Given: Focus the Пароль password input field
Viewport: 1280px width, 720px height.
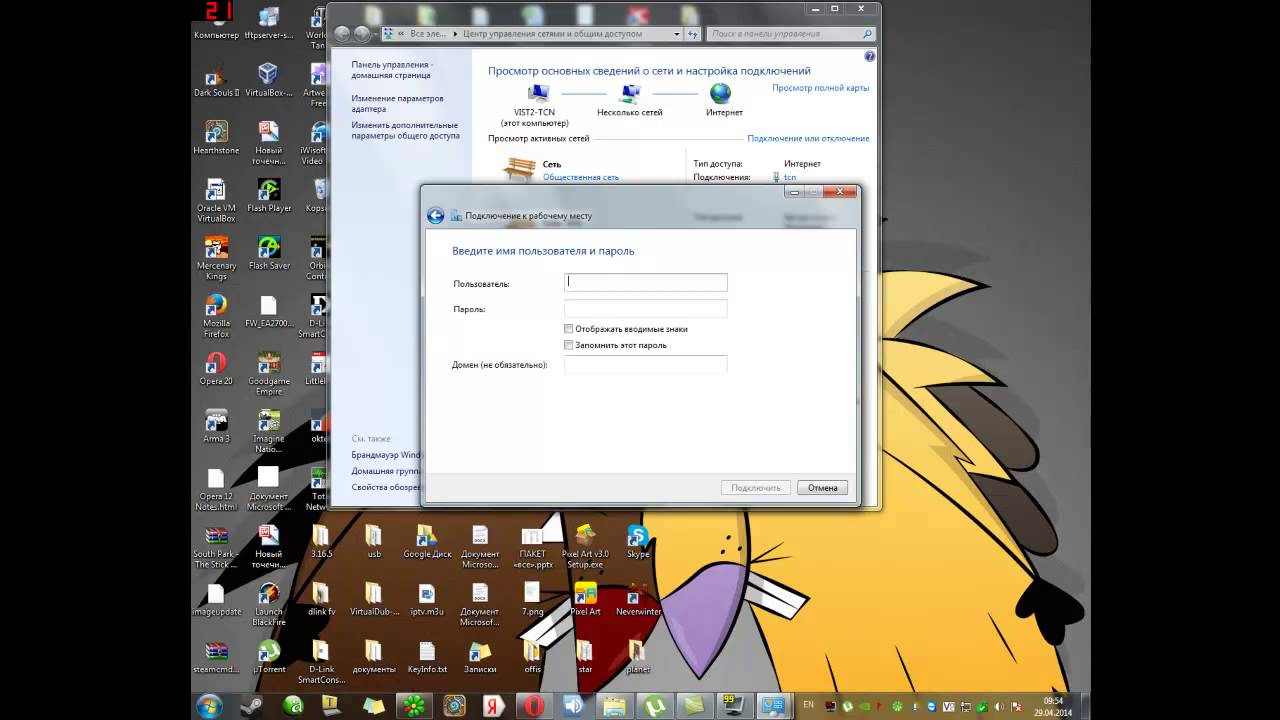Looking at the screenshot, I should point(646,309).
